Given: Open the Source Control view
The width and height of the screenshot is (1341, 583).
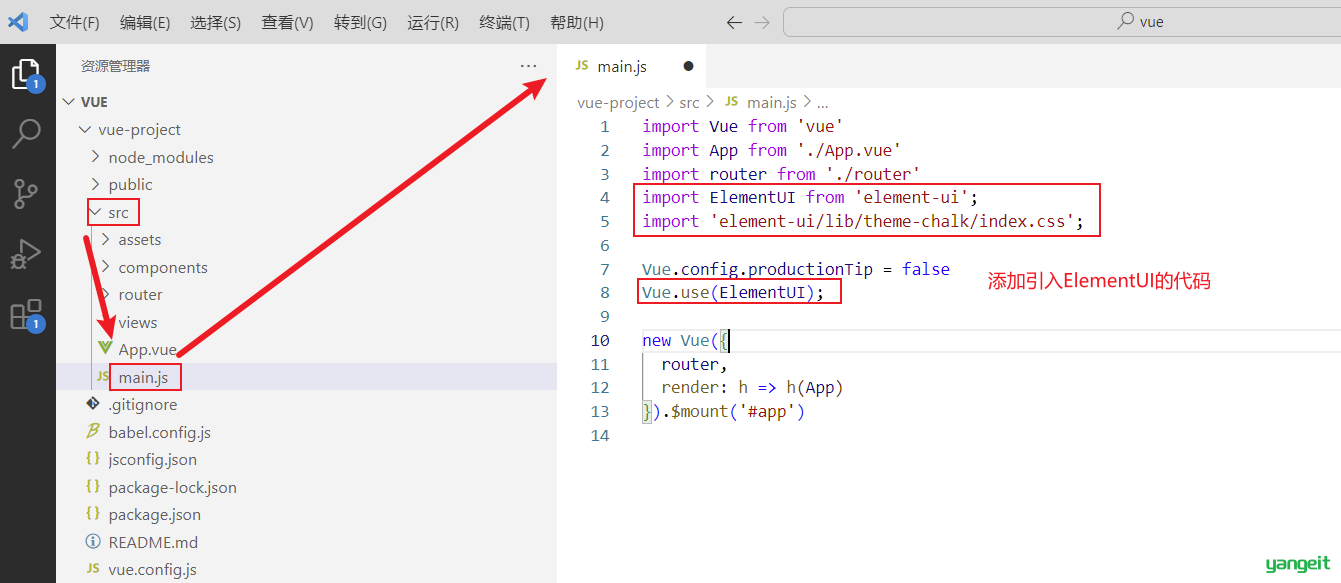Looking at the screenshot, I should (26, 194).
